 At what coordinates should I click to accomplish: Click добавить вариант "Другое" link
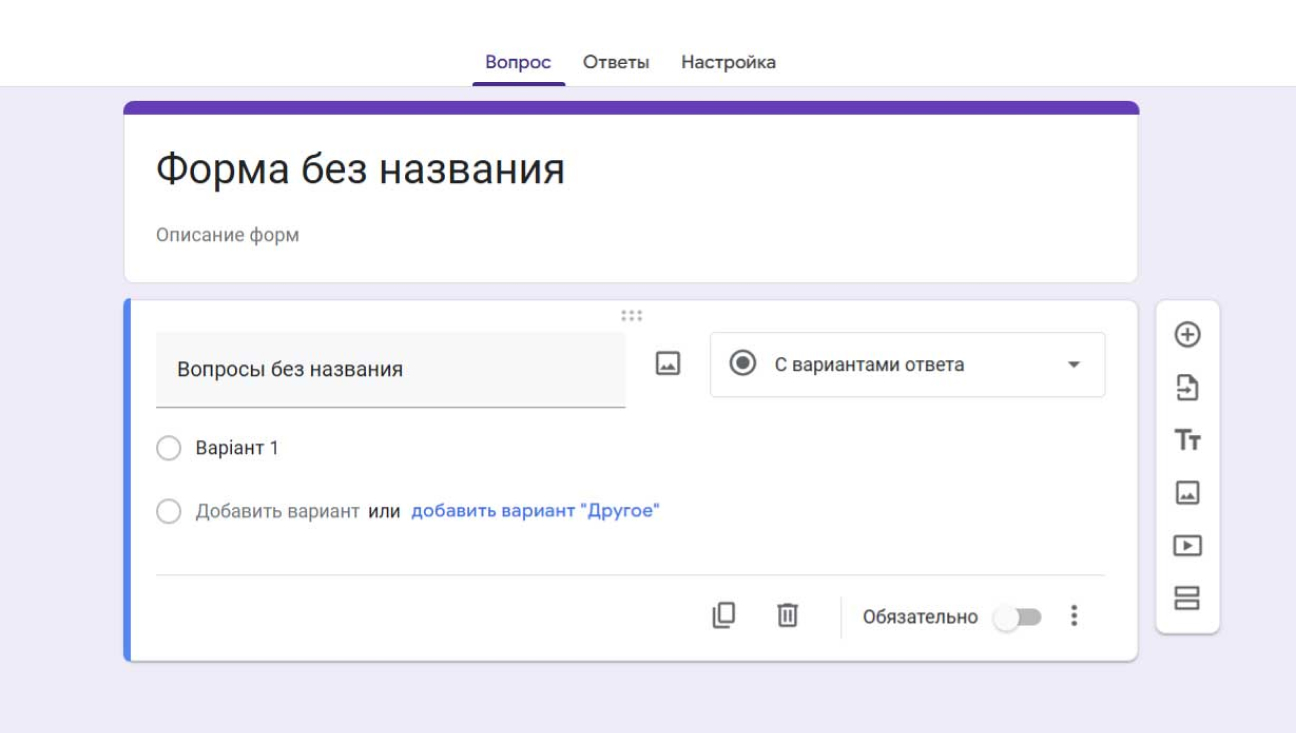(x=535, y=511)
